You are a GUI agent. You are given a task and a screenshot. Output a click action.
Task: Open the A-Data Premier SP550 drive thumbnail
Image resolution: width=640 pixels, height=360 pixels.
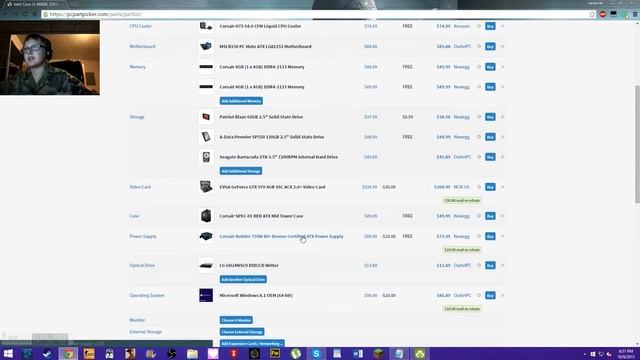(x=206, y=137)
